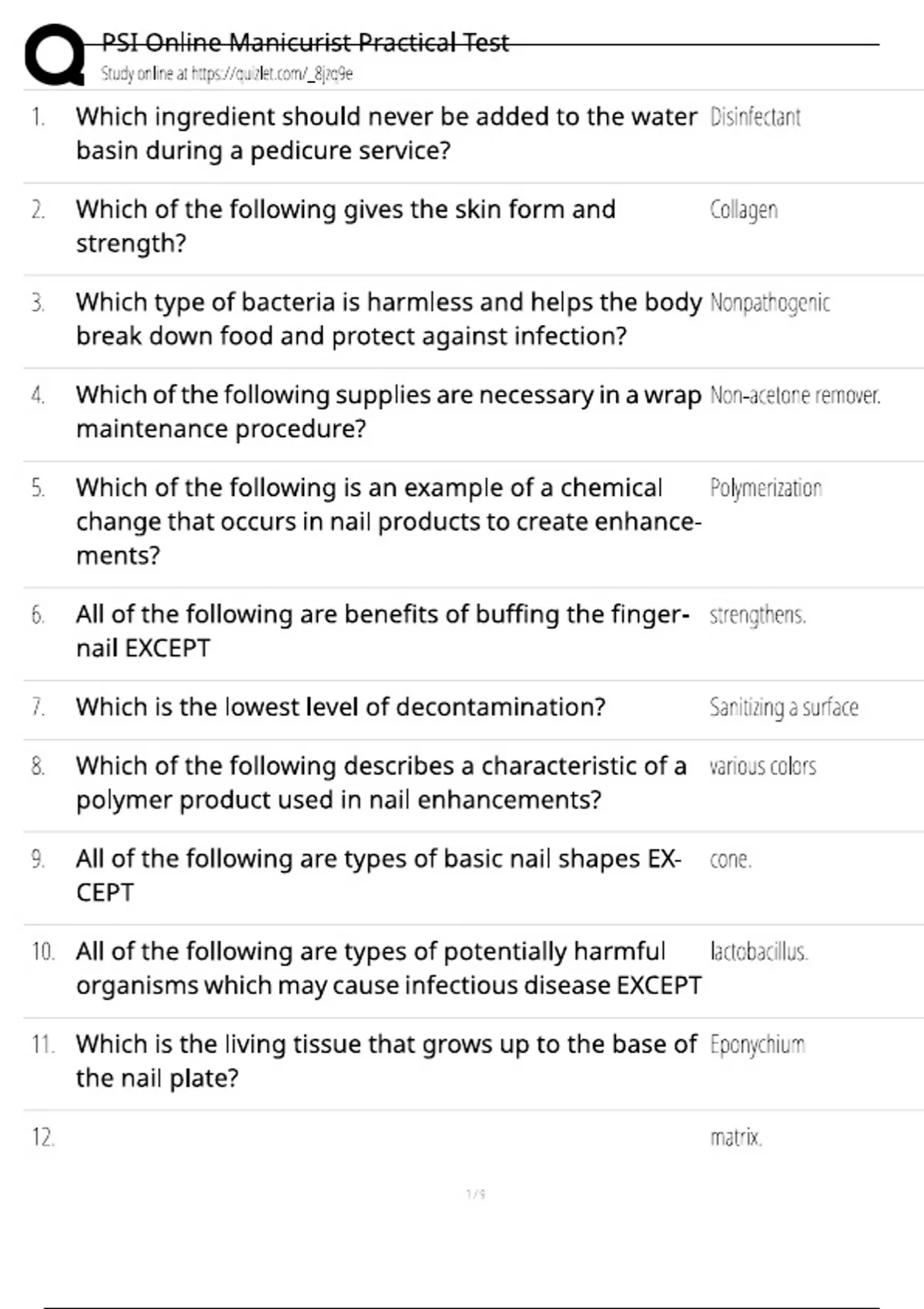Screen dimensions: 924x1309
Task: Click the answer 'Non-acetone remover.'
Action: 795,396
